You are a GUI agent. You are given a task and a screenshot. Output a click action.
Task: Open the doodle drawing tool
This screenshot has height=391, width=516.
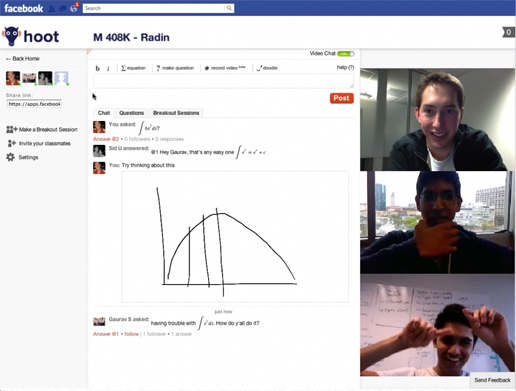267,68
